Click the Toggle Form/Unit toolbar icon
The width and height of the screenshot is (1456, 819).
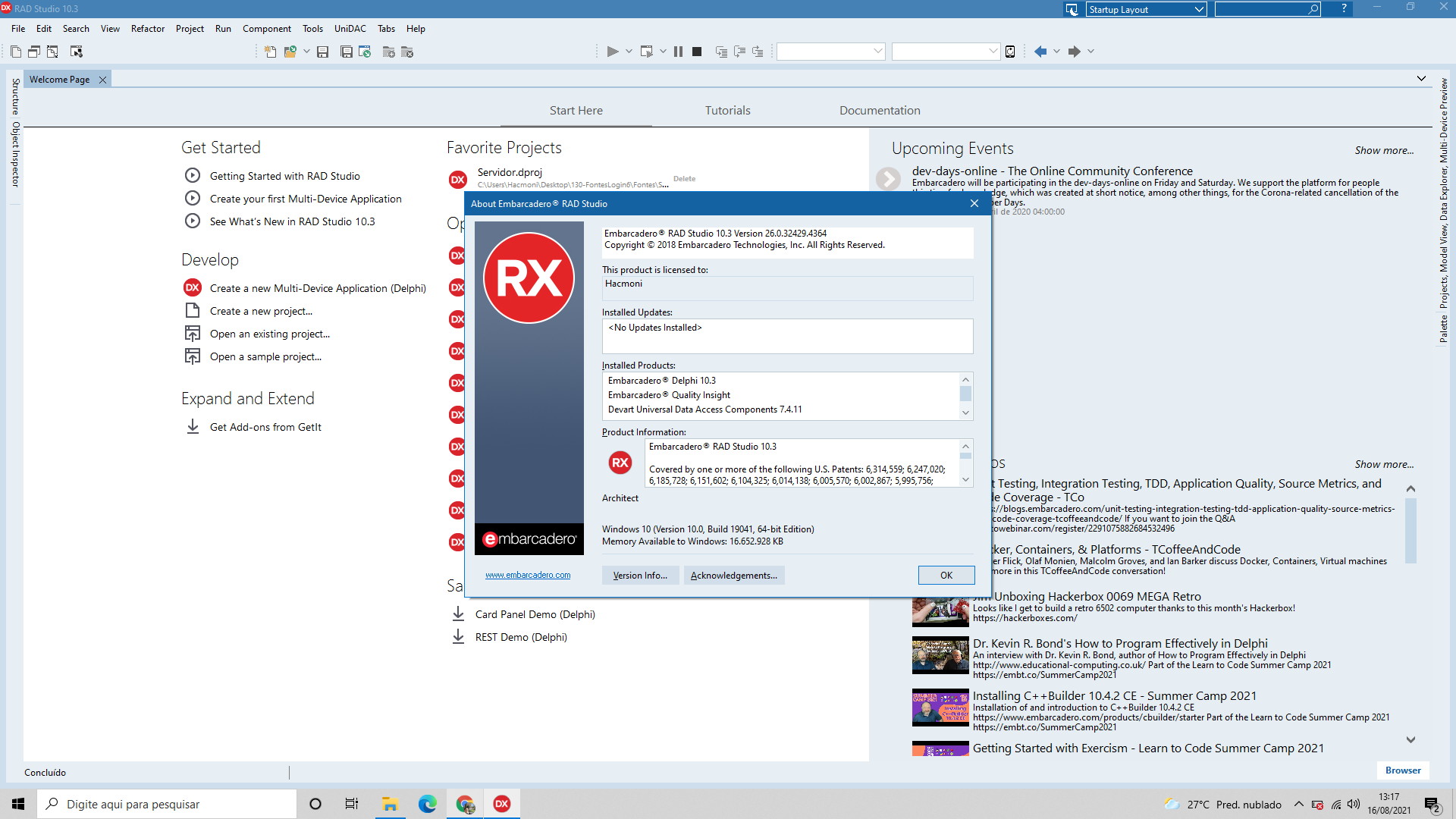[52, 52]
